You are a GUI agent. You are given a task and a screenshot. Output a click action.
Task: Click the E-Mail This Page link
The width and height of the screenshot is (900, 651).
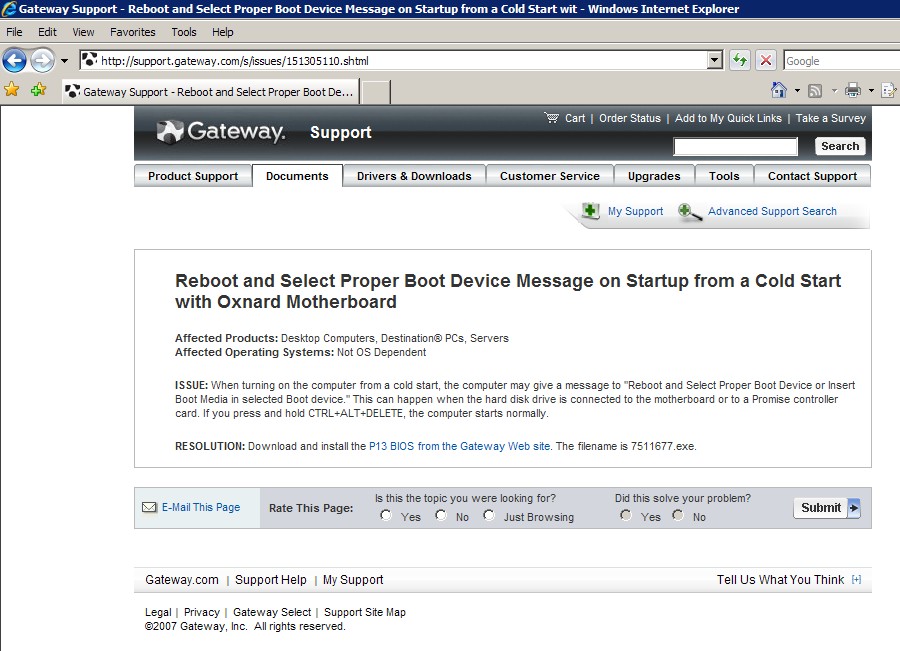(201, 507)
